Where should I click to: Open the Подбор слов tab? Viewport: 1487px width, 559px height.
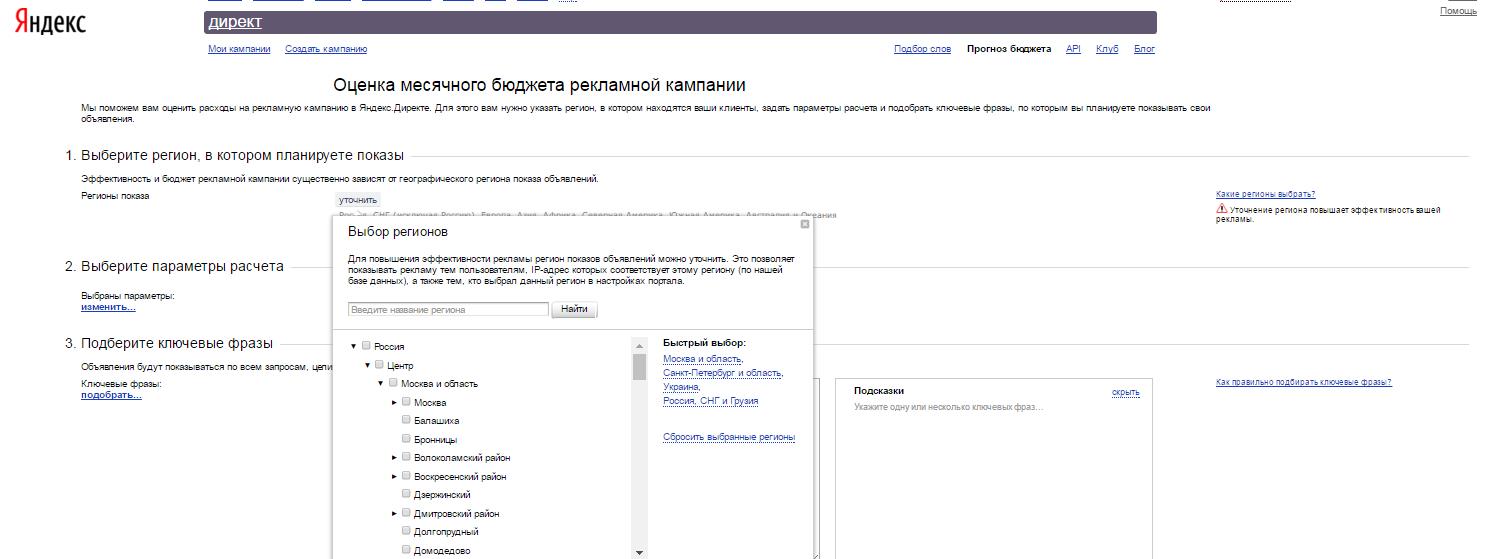click(922, 49)
